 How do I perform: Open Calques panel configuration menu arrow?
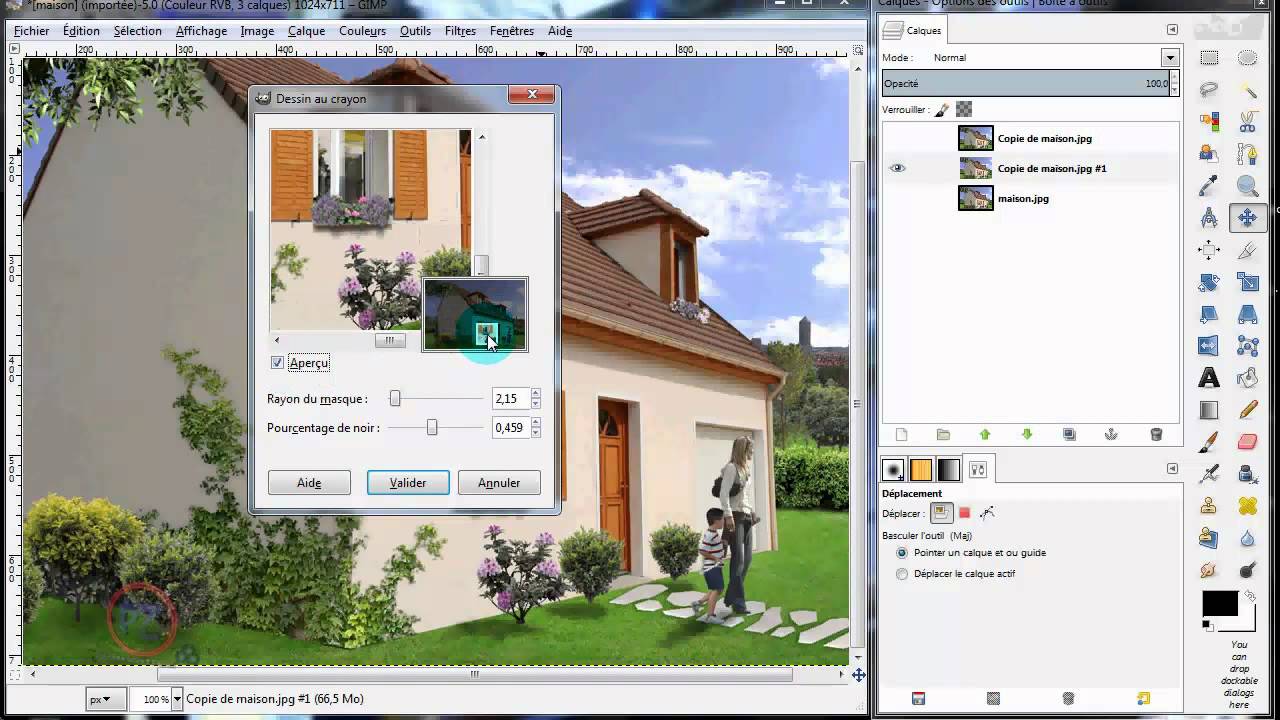(1172, 30)
